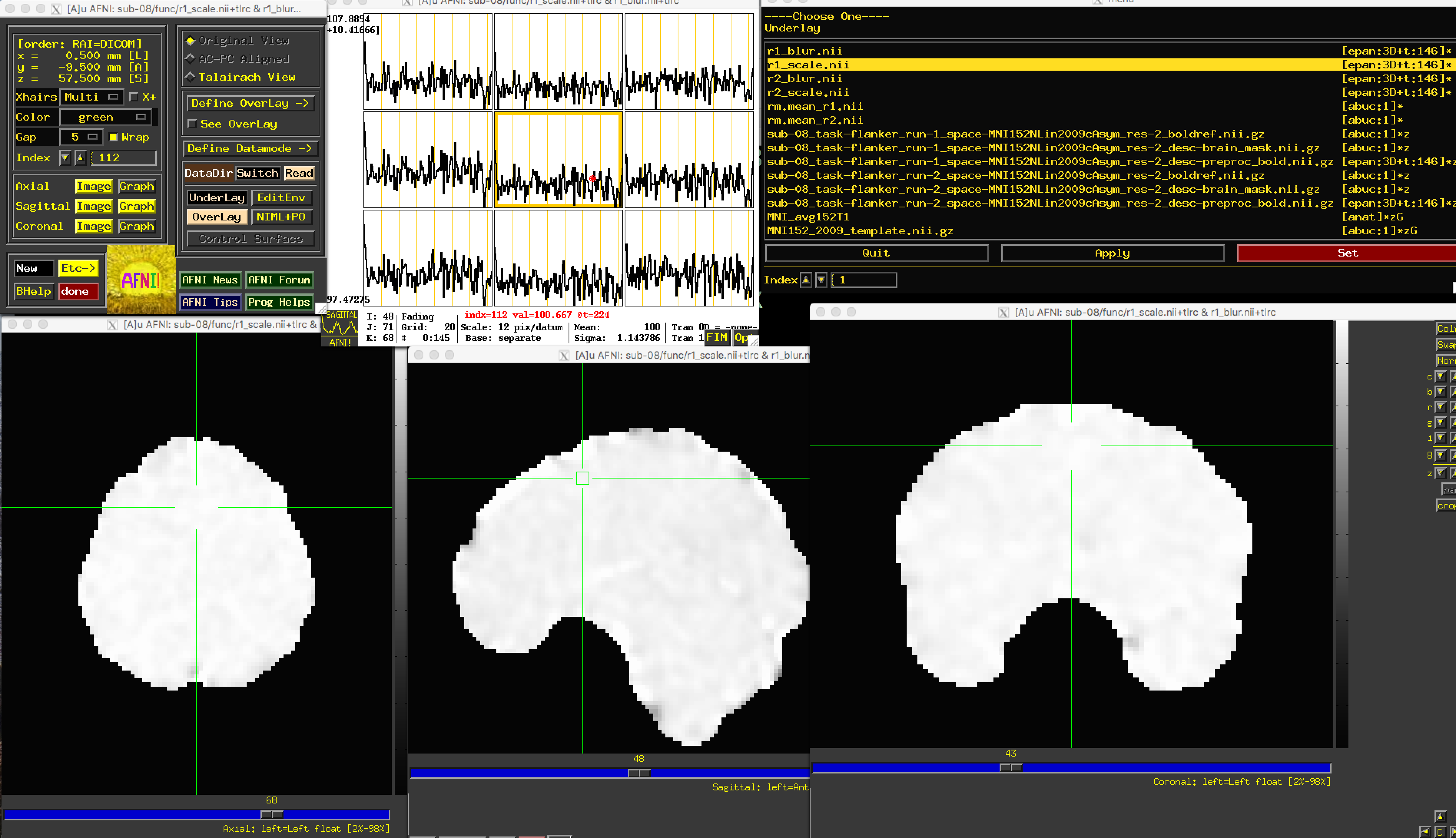Click the red Set button
1456x838 pixels.
click(1346, 253)
